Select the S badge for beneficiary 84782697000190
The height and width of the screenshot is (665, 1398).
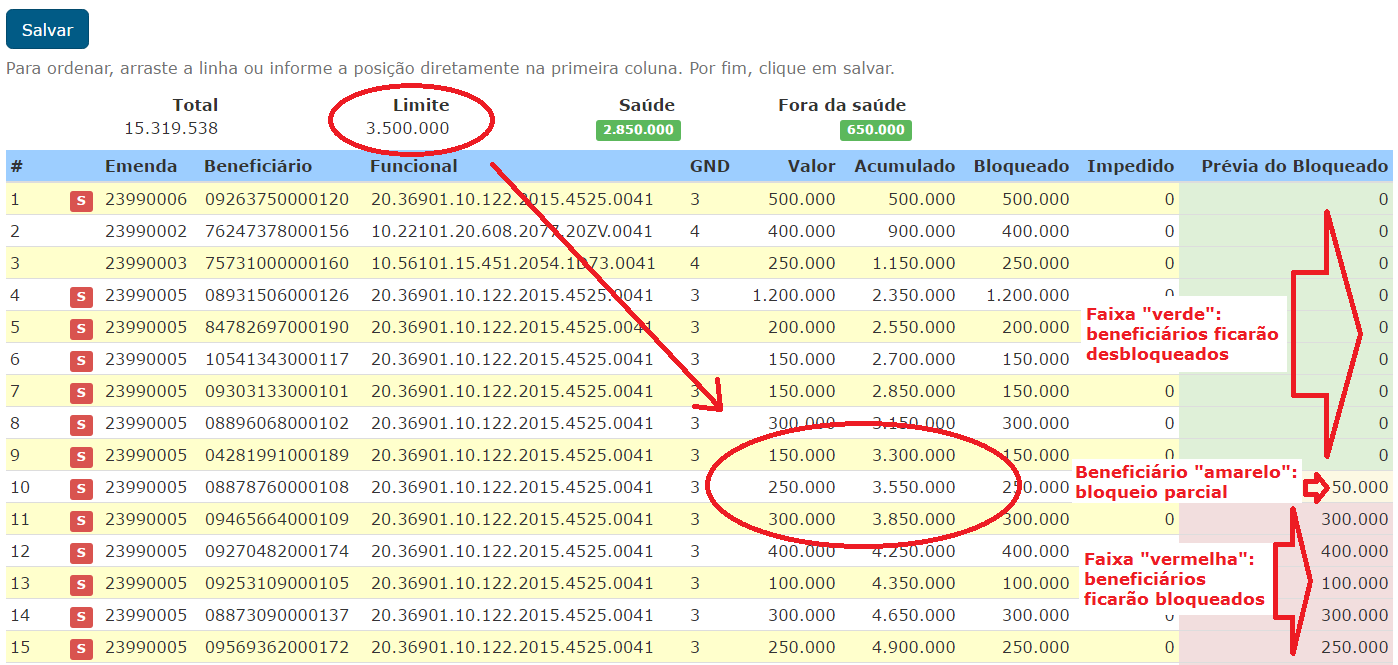(81, 328)
